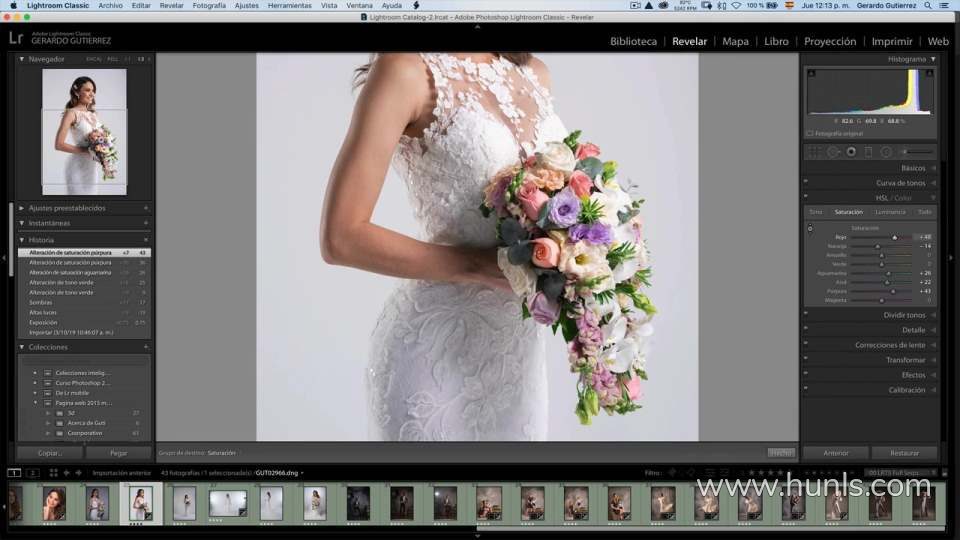Select the spot removal tool
The height and width of the screenshot is (540, 960).
point(832,152)
